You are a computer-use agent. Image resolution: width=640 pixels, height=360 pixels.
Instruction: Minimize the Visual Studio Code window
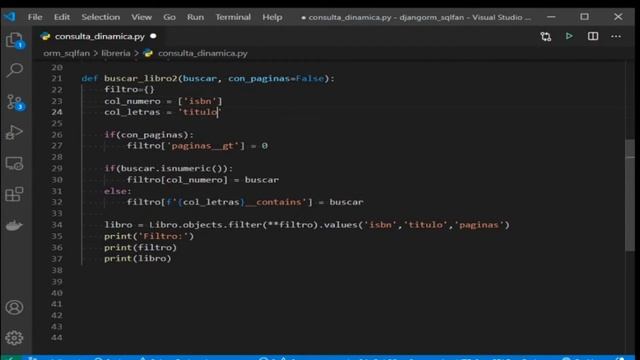pos(551,17)
